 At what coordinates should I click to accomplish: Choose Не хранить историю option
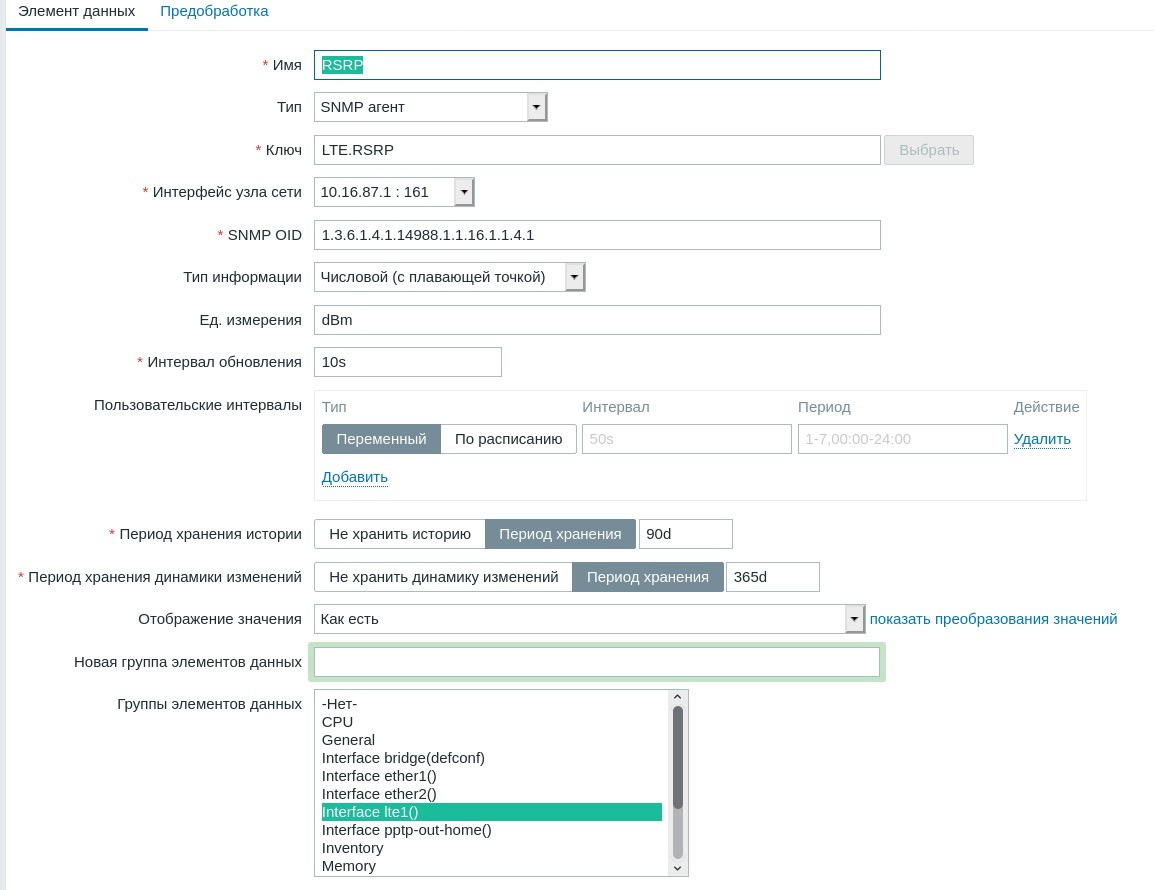pyautogui.click(x=399, y=534)
